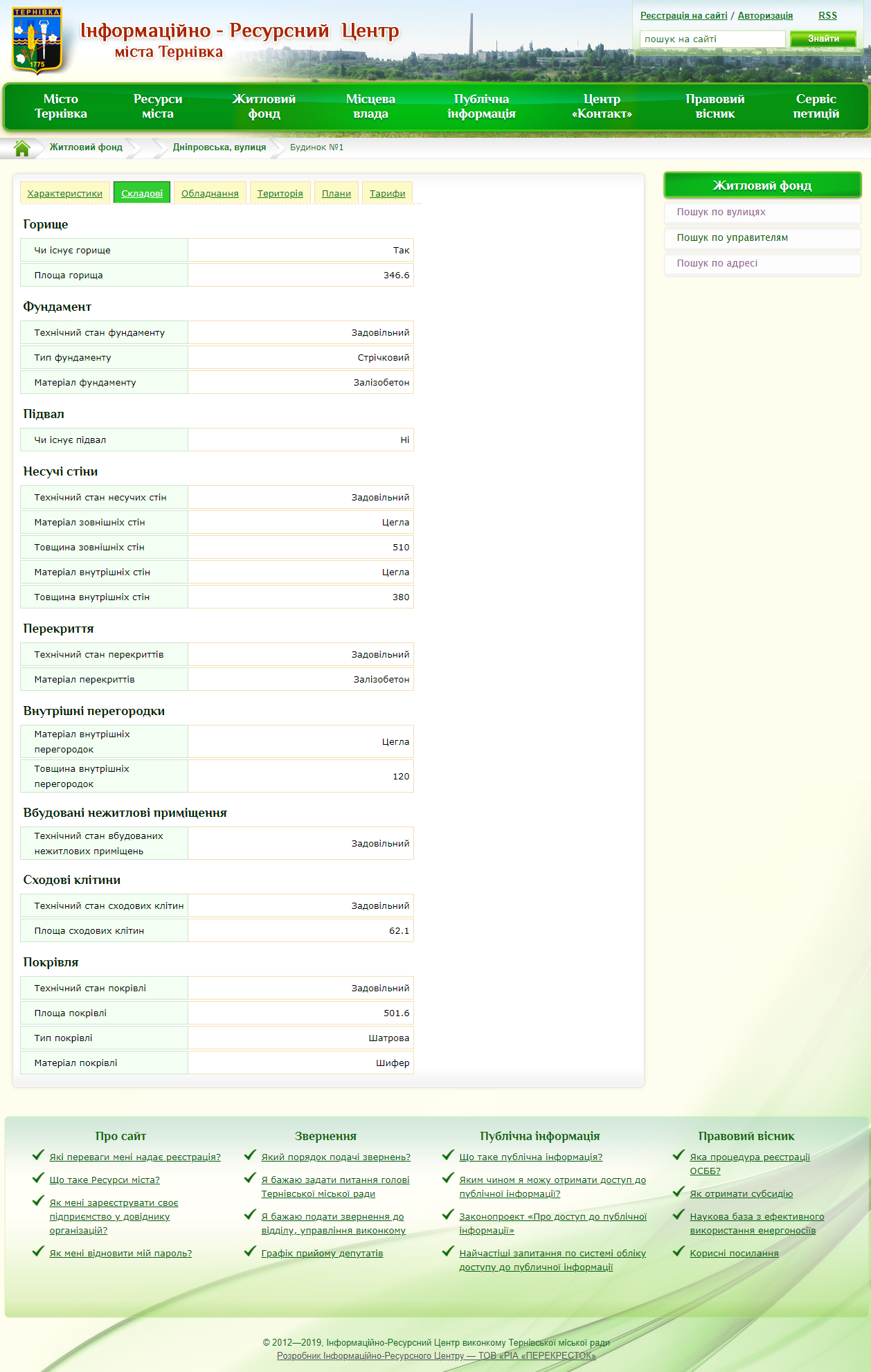Open Як отримати субсидію link
The image size is (871, 1372).
(741, 1193)
